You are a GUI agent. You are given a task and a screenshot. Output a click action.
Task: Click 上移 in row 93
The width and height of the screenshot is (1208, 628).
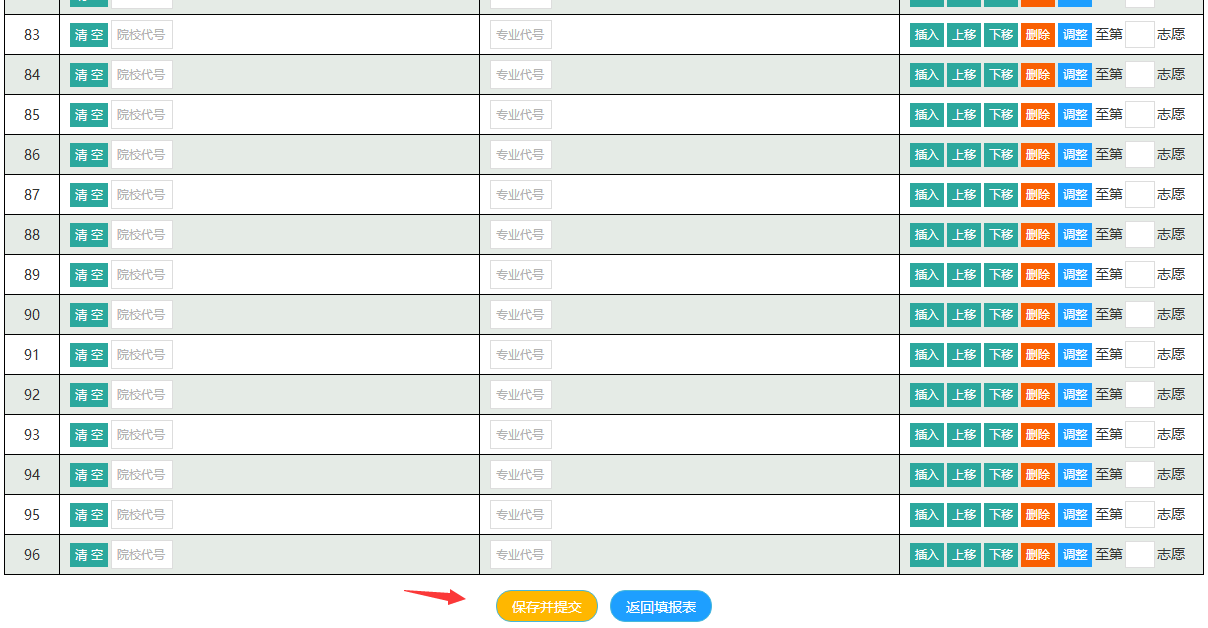964,435
